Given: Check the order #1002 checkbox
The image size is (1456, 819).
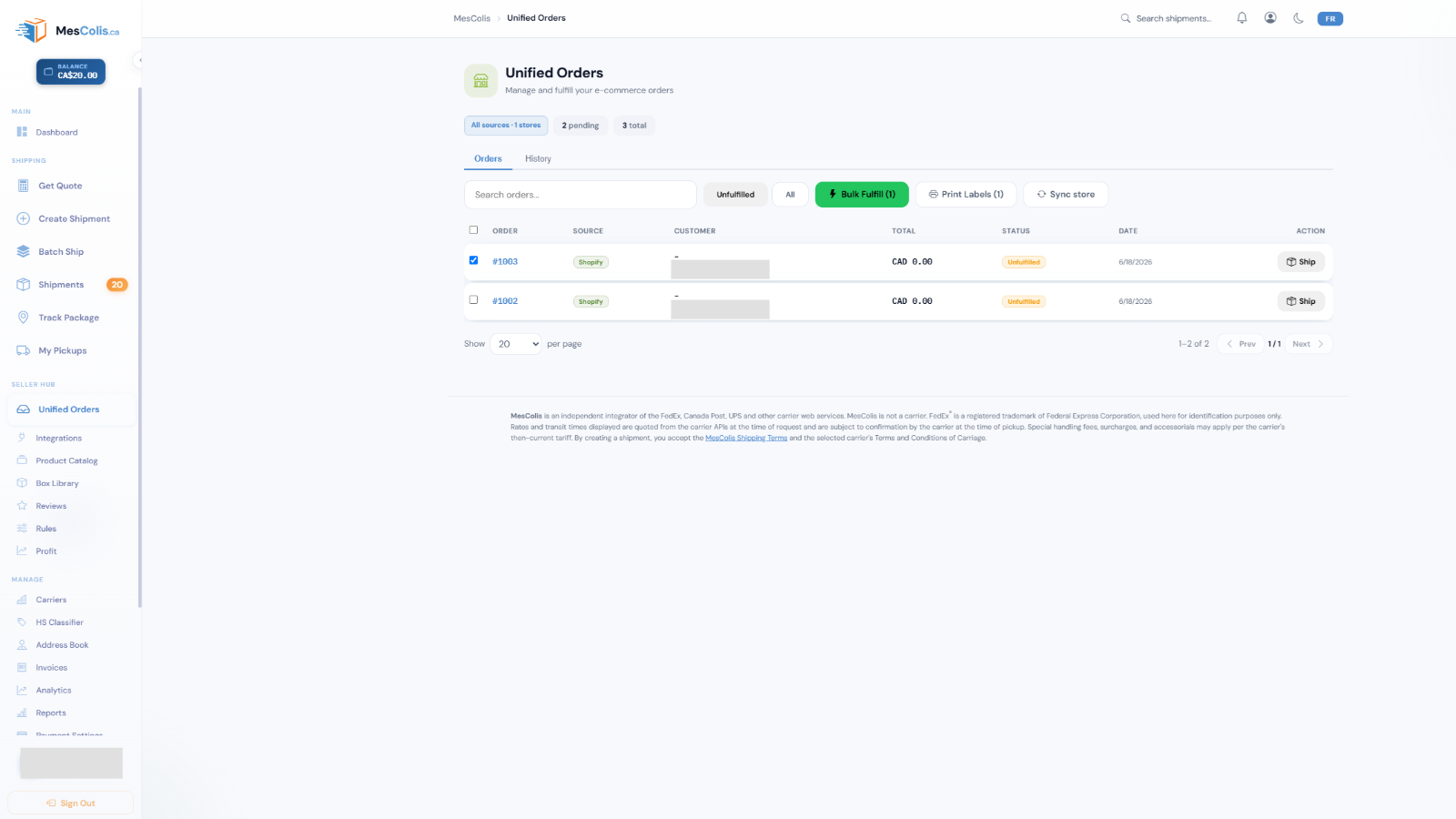Looking at the screenshot, I should [473, 299].
